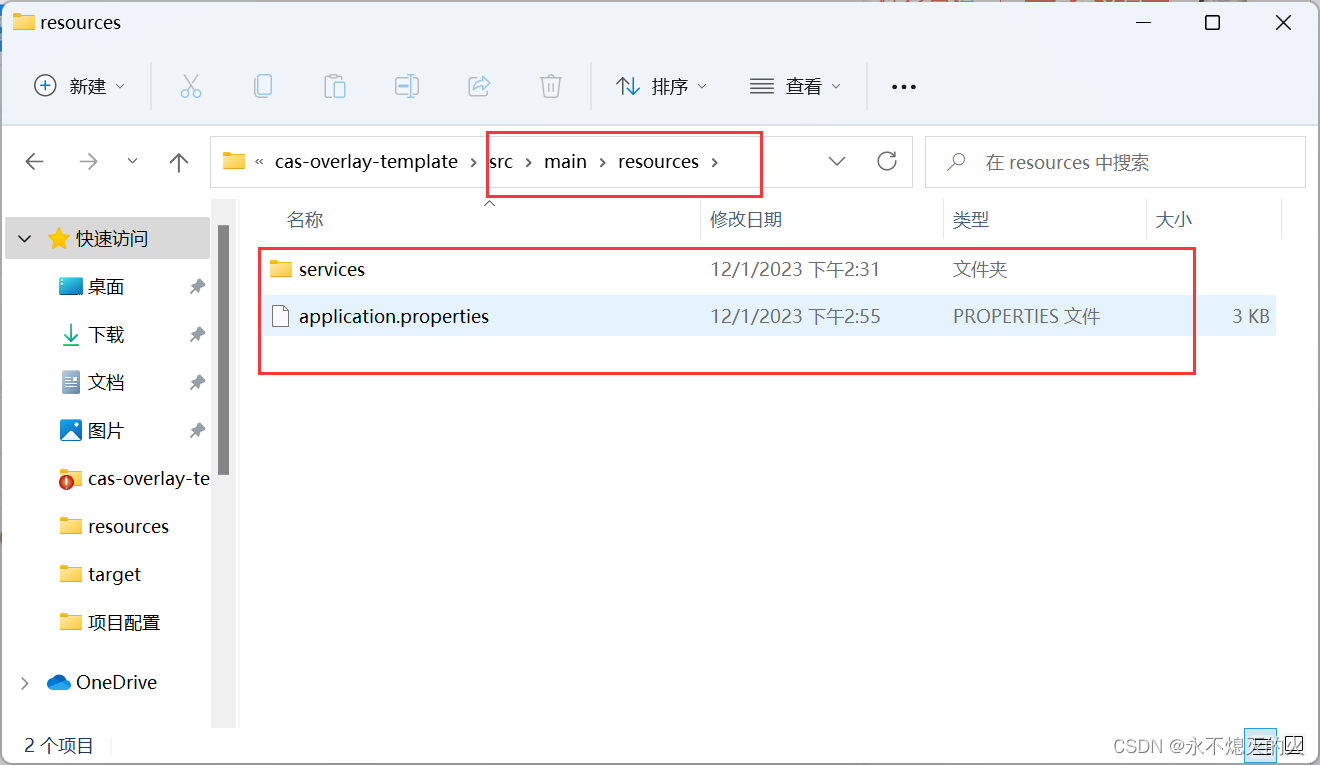
Task: Click the PROPERTIES 文件 type cell
Action: point(1026,316)
